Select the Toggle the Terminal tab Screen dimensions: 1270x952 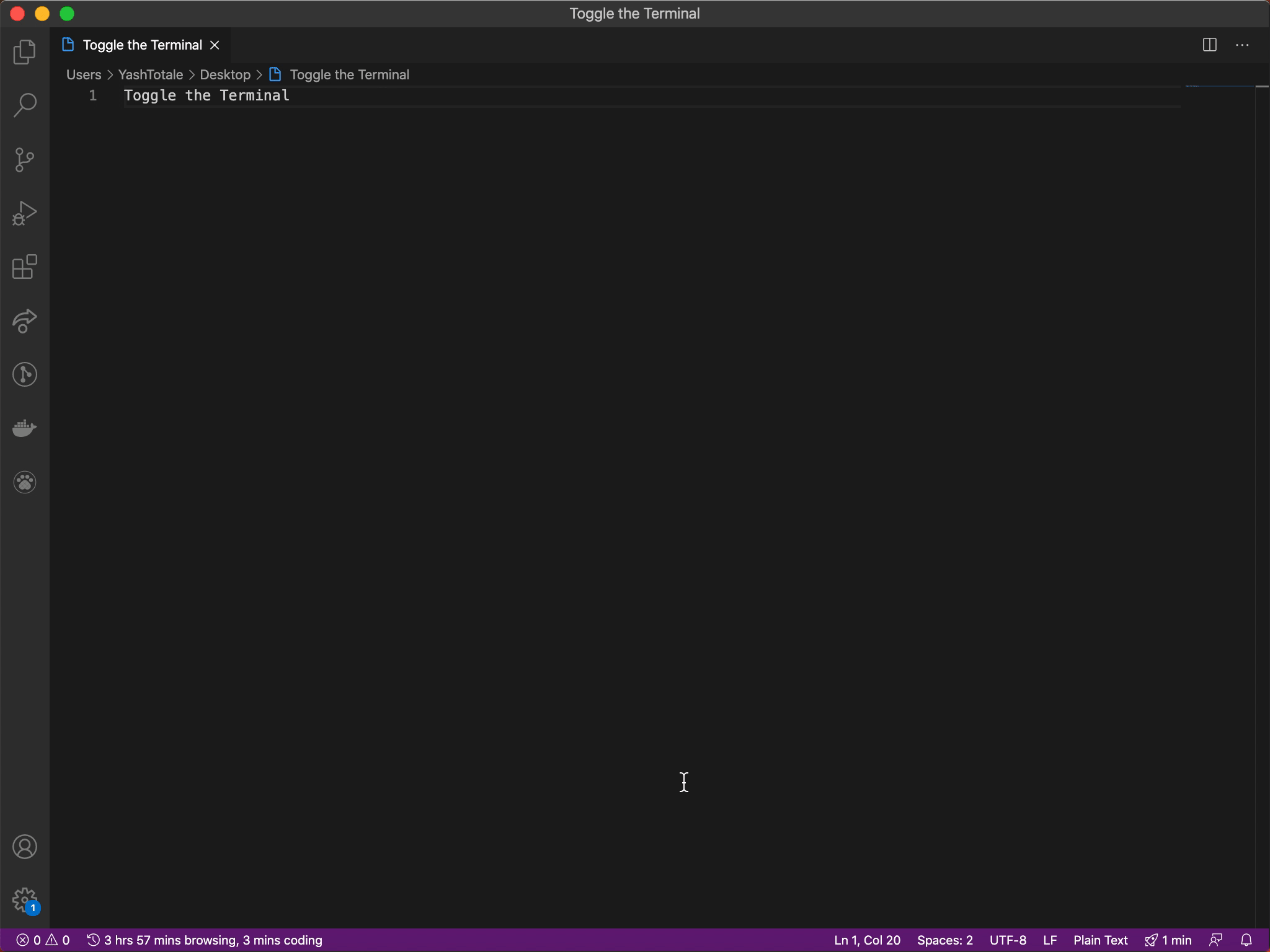pos(141,44)
